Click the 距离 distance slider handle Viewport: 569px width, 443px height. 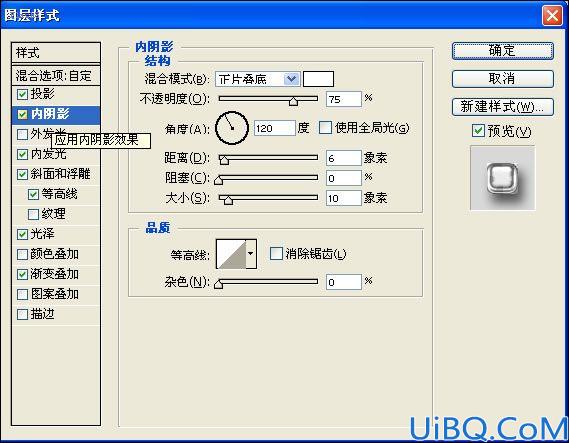(x=224, y=160)
